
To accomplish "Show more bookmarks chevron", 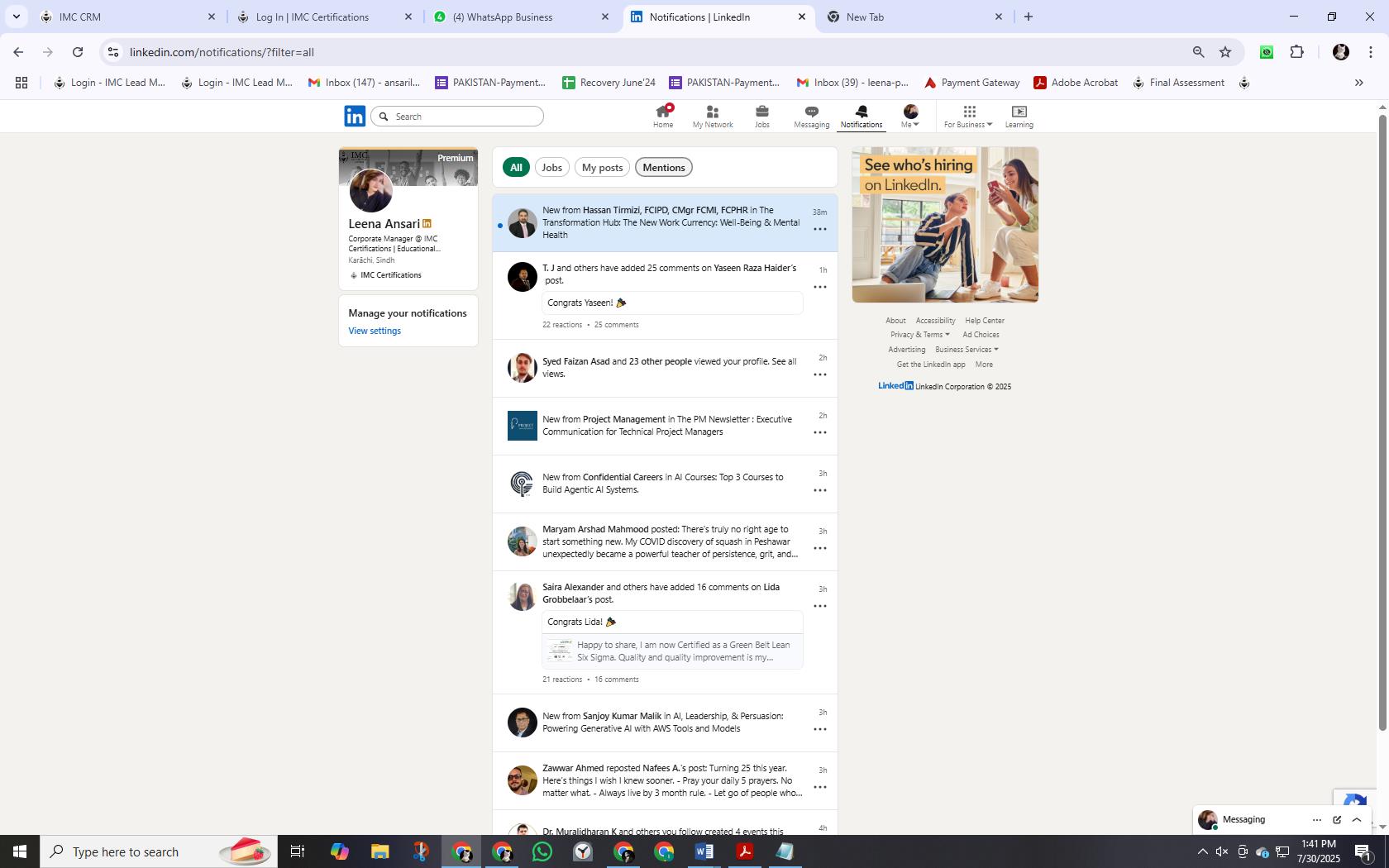I will pyautogui.click(x=1358, y=83).
